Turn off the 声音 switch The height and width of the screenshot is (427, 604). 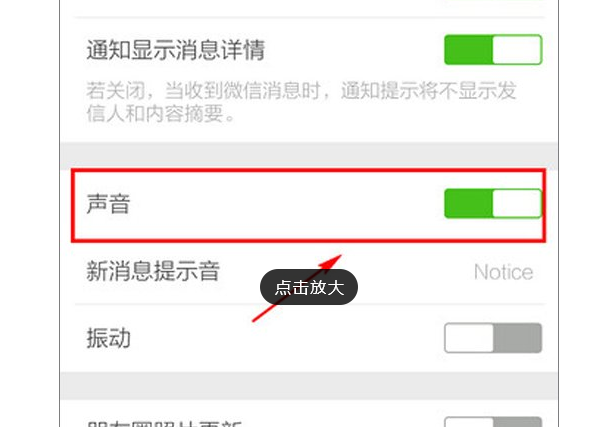[493, 203]
